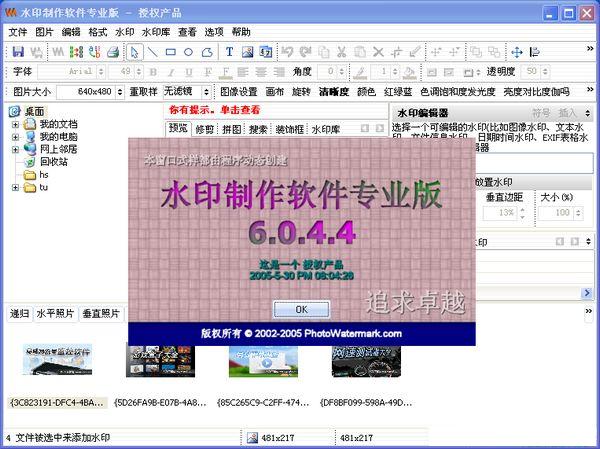Click the clipboard paste icon
This screenshot has width=600, height=449.
(x=360, y=52)
